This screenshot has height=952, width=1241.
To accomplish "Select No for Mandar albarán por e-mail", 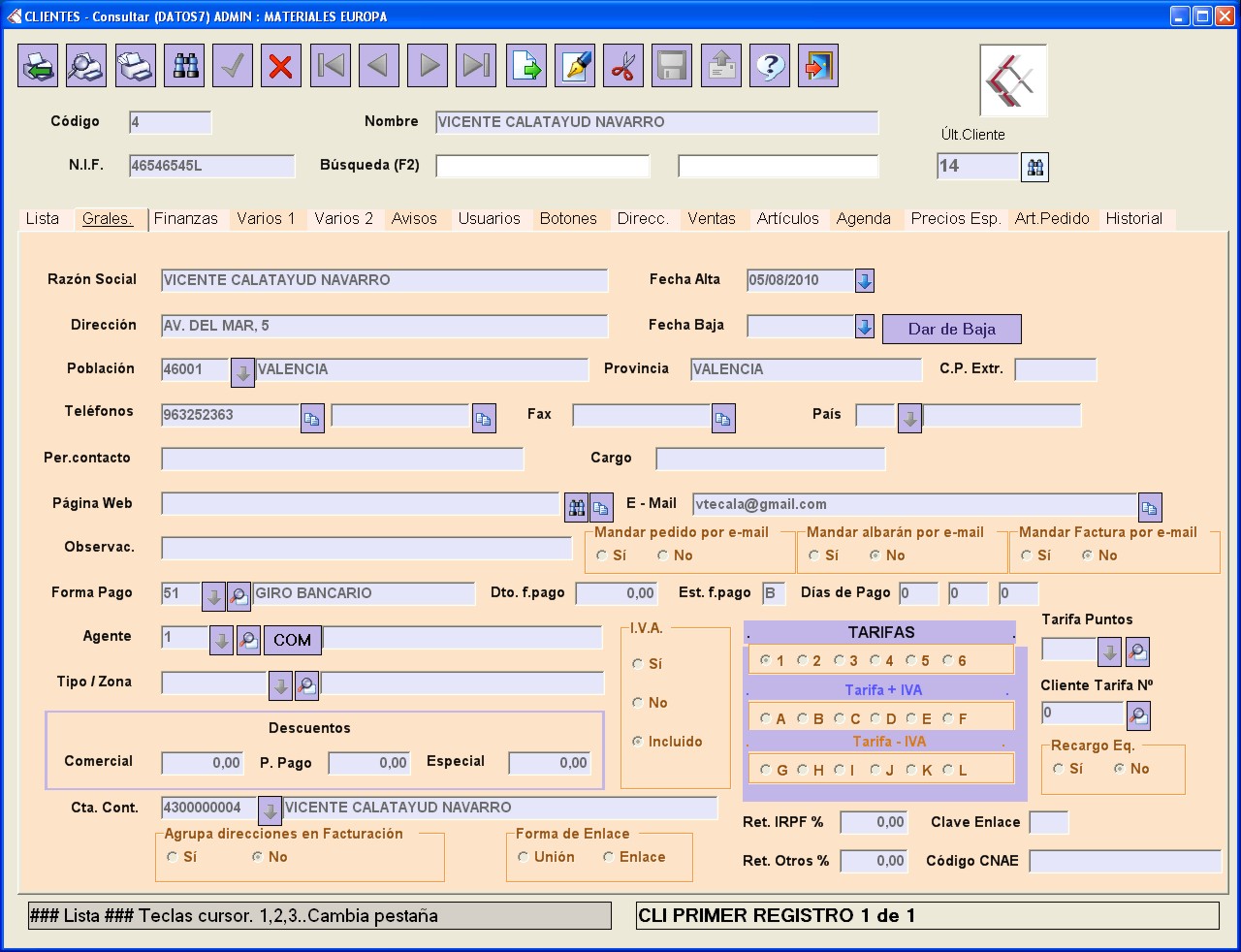I will point(875,555).
